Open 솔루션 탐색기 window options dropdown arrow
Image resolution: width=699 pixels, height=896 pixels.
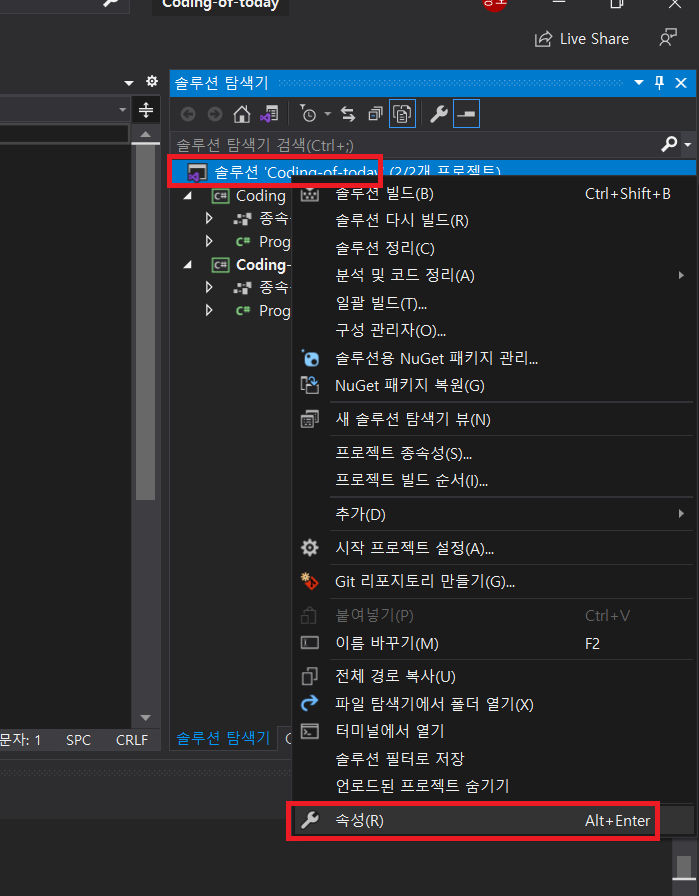[639, 83]
